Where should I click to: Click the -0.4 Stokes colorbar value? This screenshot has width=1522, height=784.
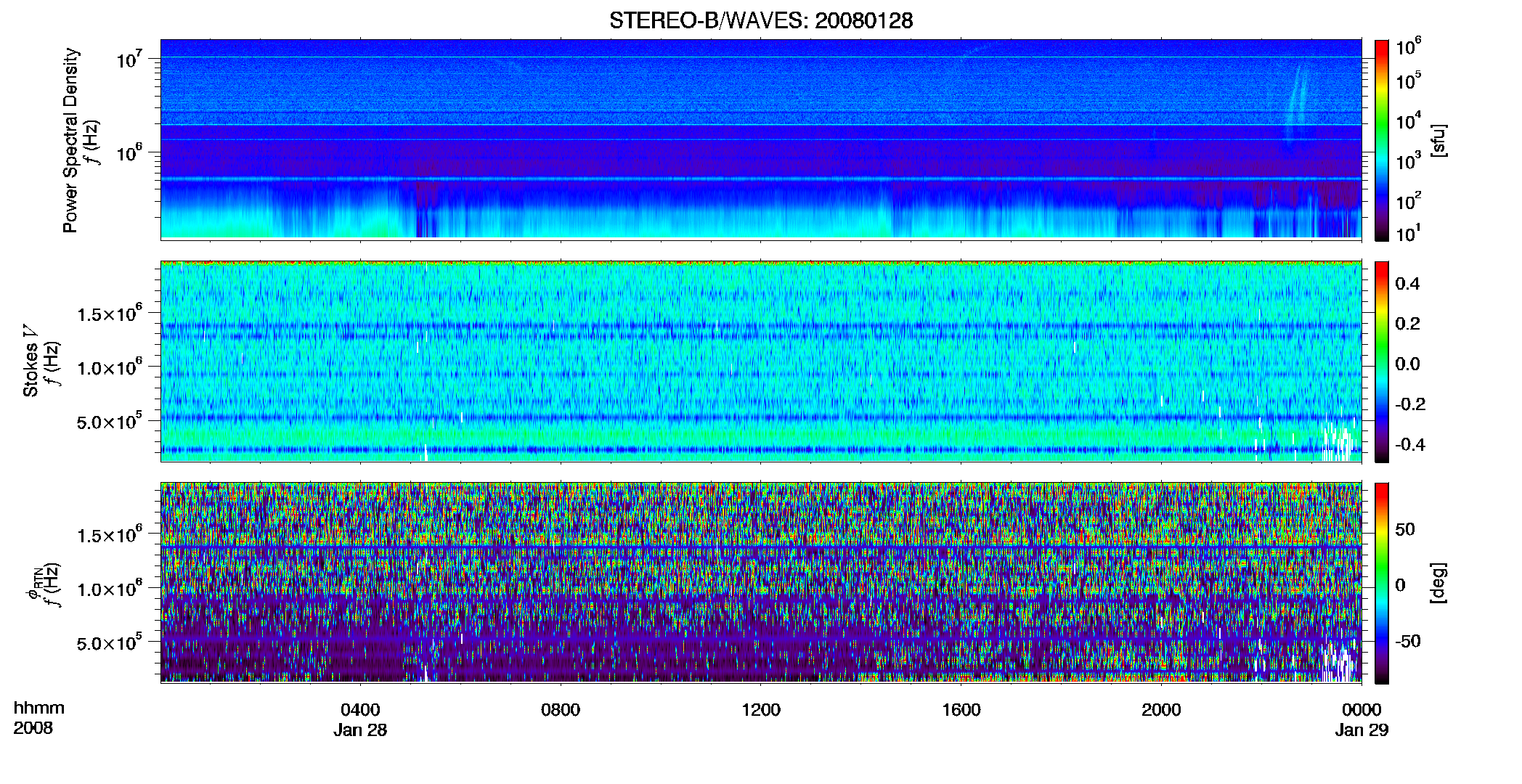point(1410,444)
